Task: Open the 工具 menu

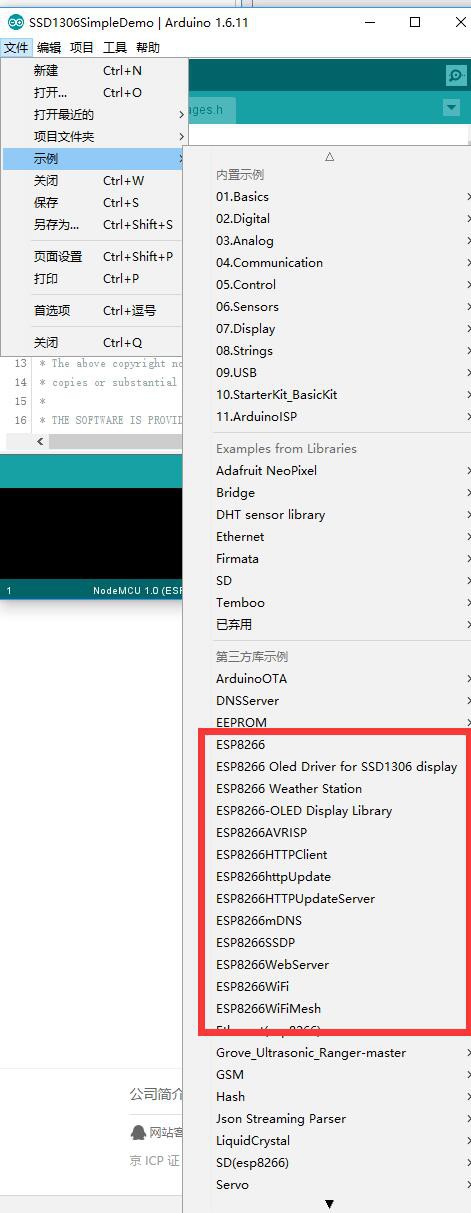Action: (x=115, y=47)
